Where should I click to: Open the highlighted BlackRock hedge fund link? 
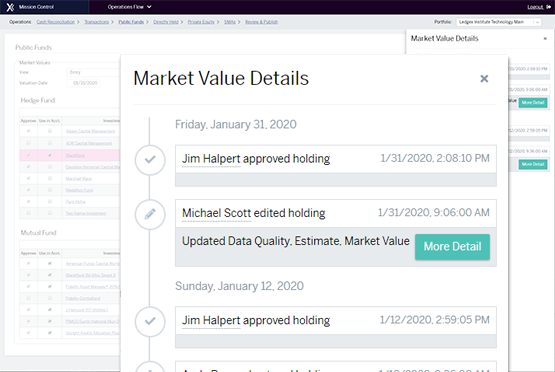point(75,155)
